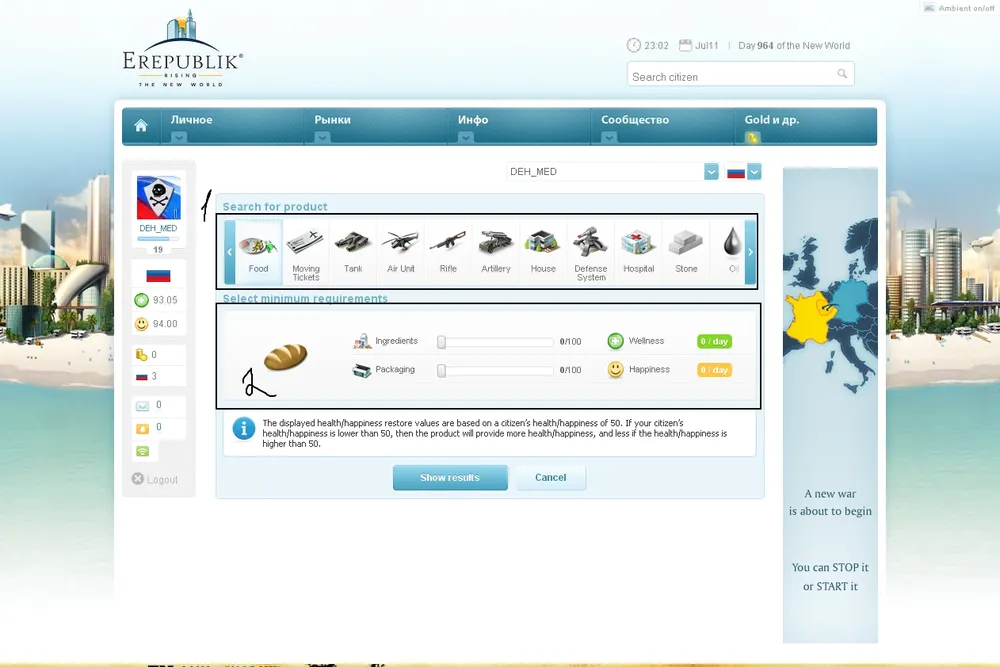The width and height of the screenshot is (1000, 667).
Task: Open the Инфо menu
Action: coord(473,120)
